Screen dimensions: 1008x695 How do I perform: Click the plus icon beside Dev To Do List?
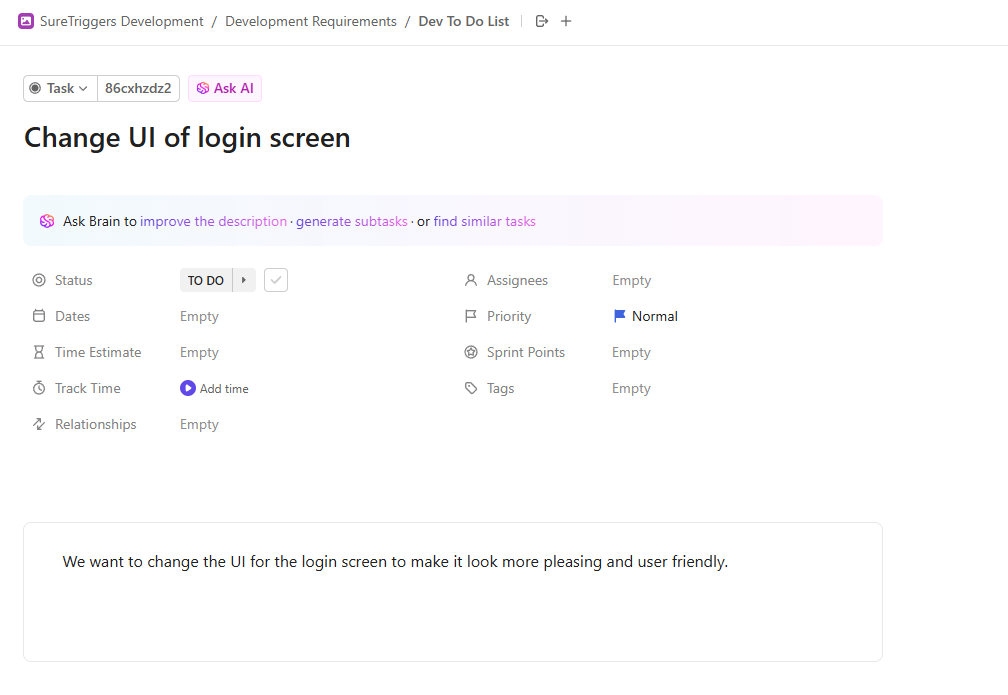[566, 21]
